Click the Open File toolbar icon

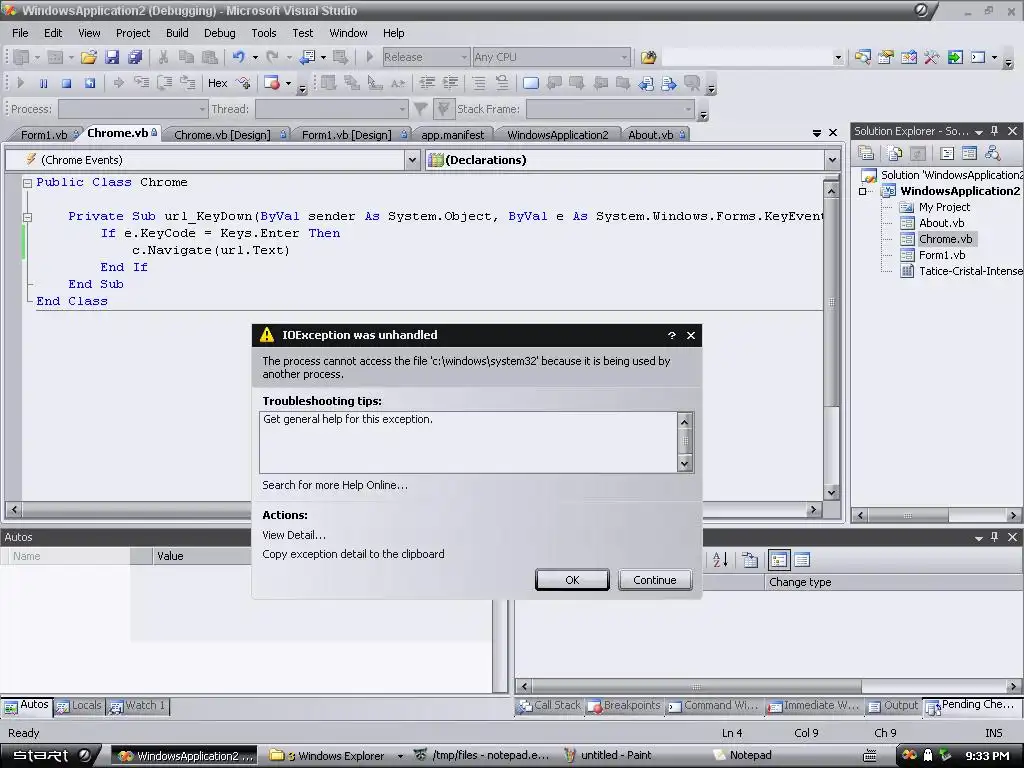click(x=88, y=57)
